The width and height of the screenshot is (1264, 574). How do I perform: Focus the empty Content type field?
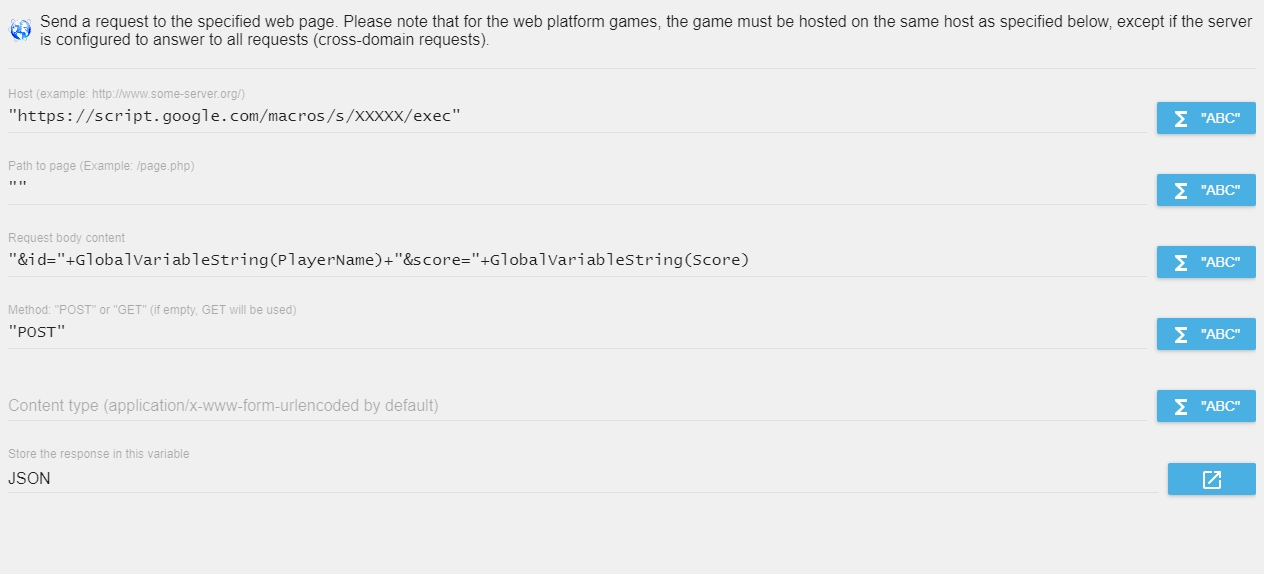(x=577, y=405)
